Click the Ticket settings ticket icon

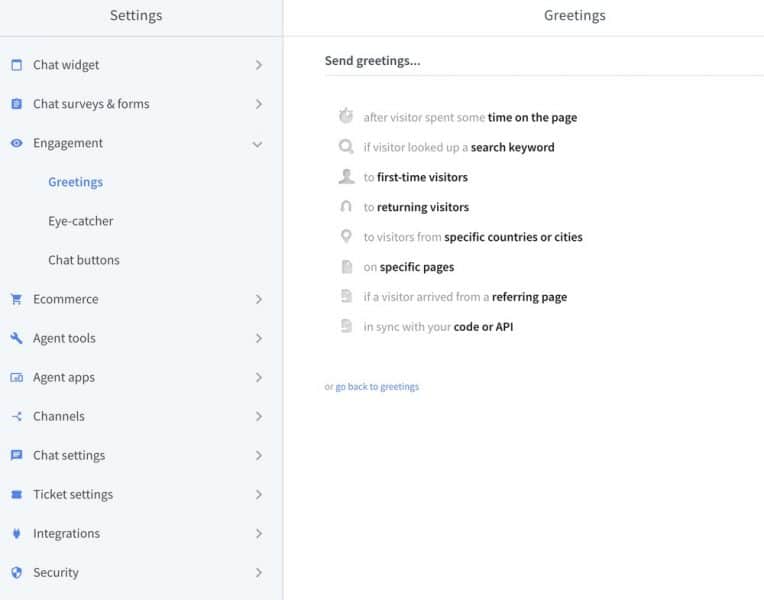16,494
